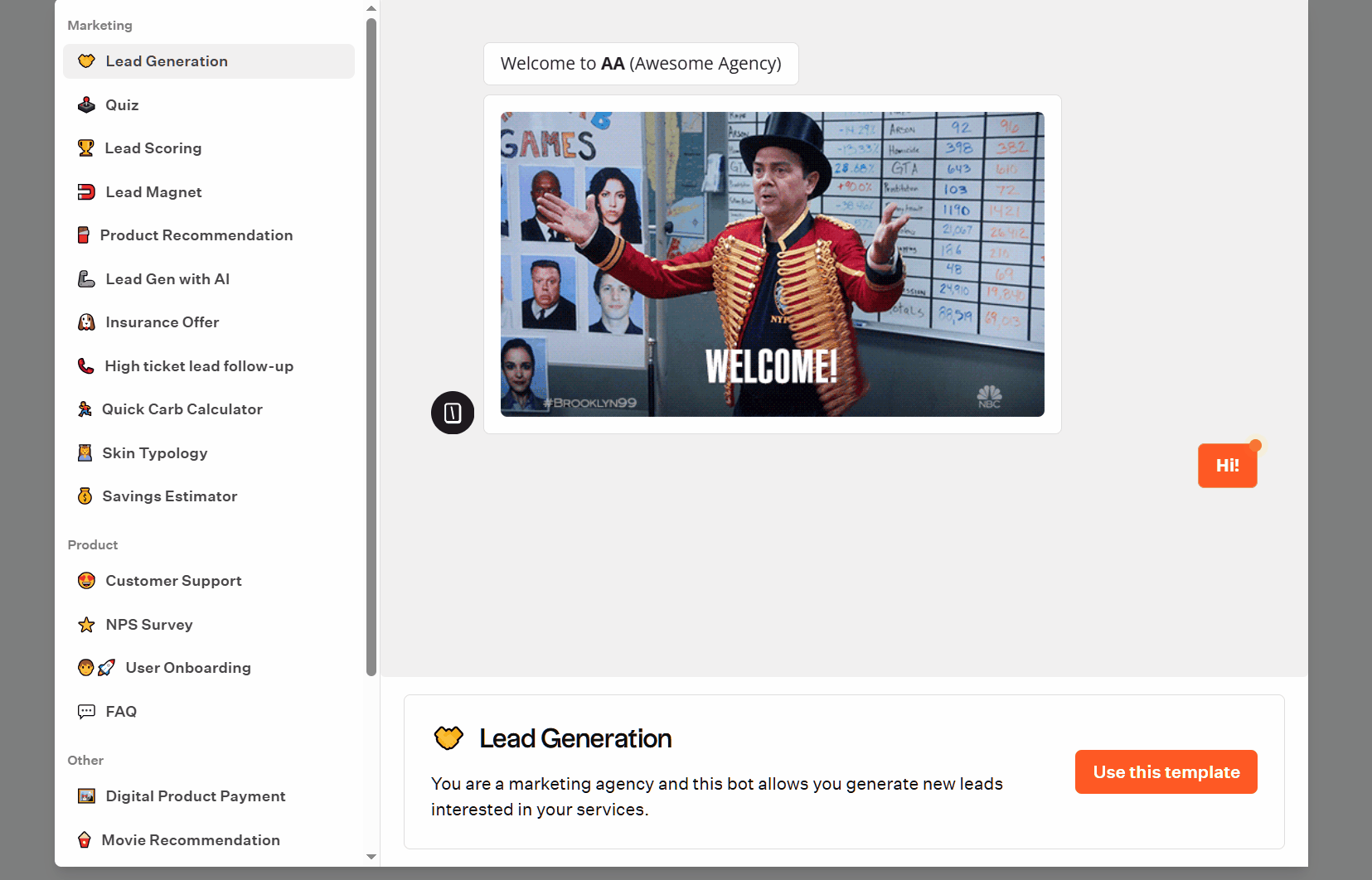Open the NPS Survey template
Screen dimensions: 1372x880
pyautogui.click(x=209, y=625)
